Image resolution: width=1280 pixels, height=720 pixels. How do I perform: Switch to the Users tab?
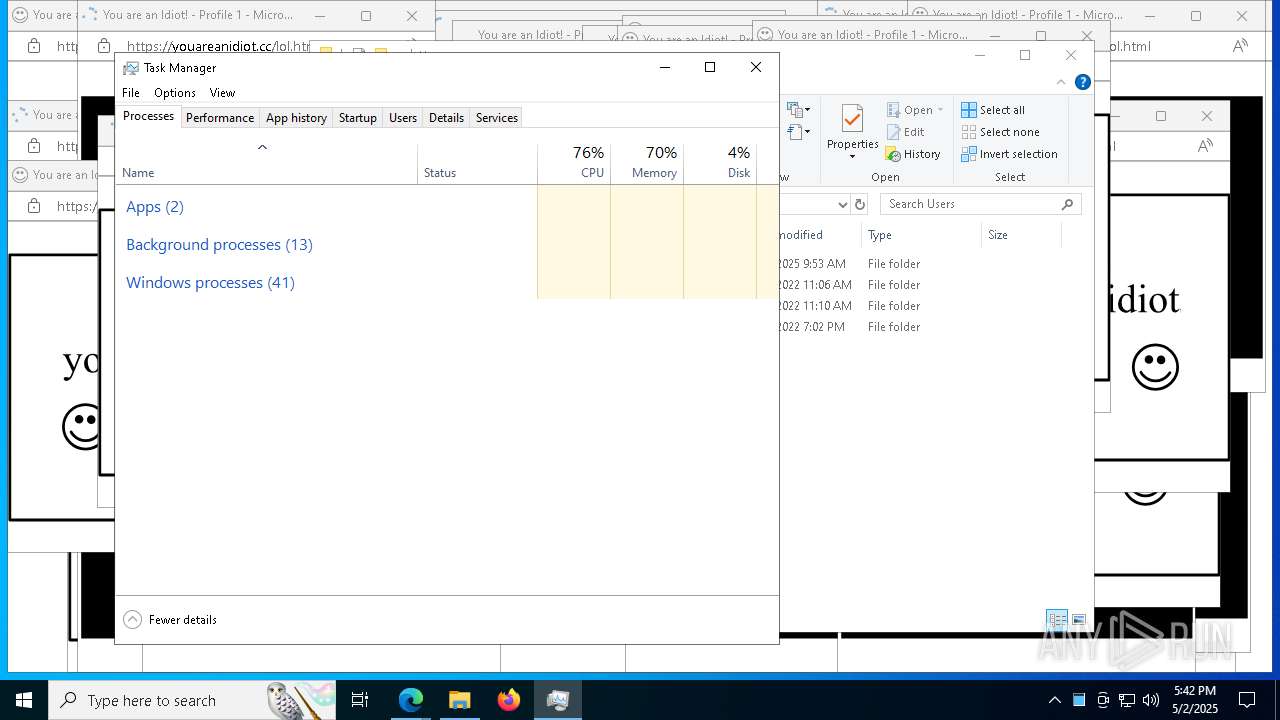tap(403, 117)
